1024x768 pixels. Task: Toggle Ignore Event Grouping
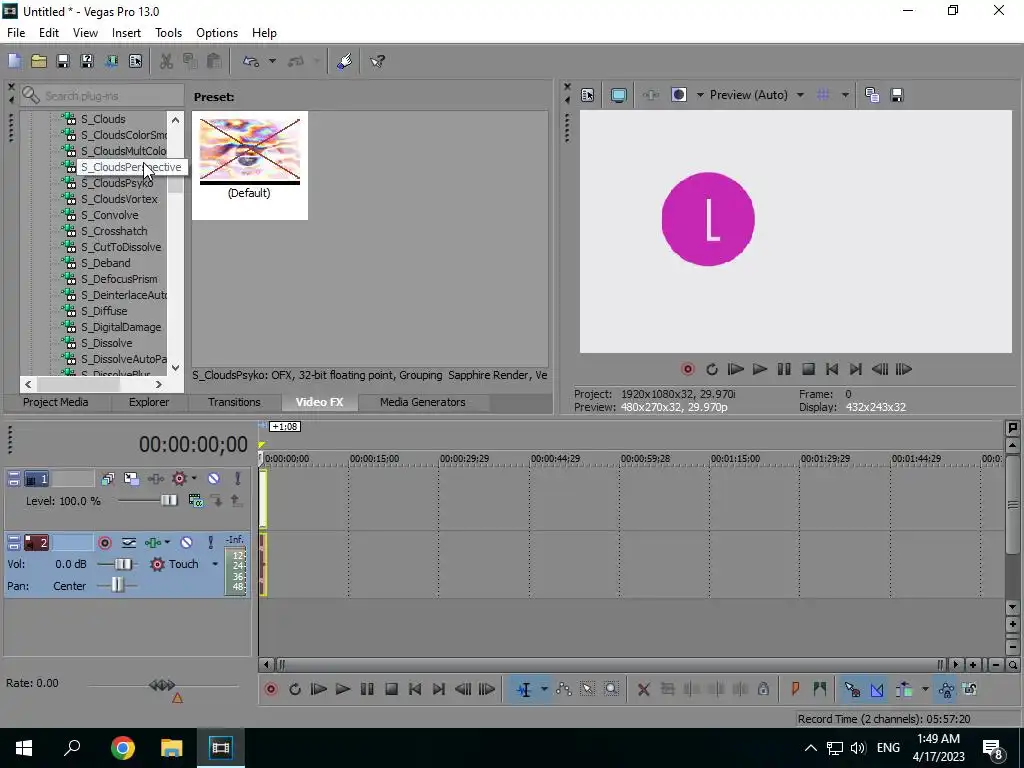(970, 689)
